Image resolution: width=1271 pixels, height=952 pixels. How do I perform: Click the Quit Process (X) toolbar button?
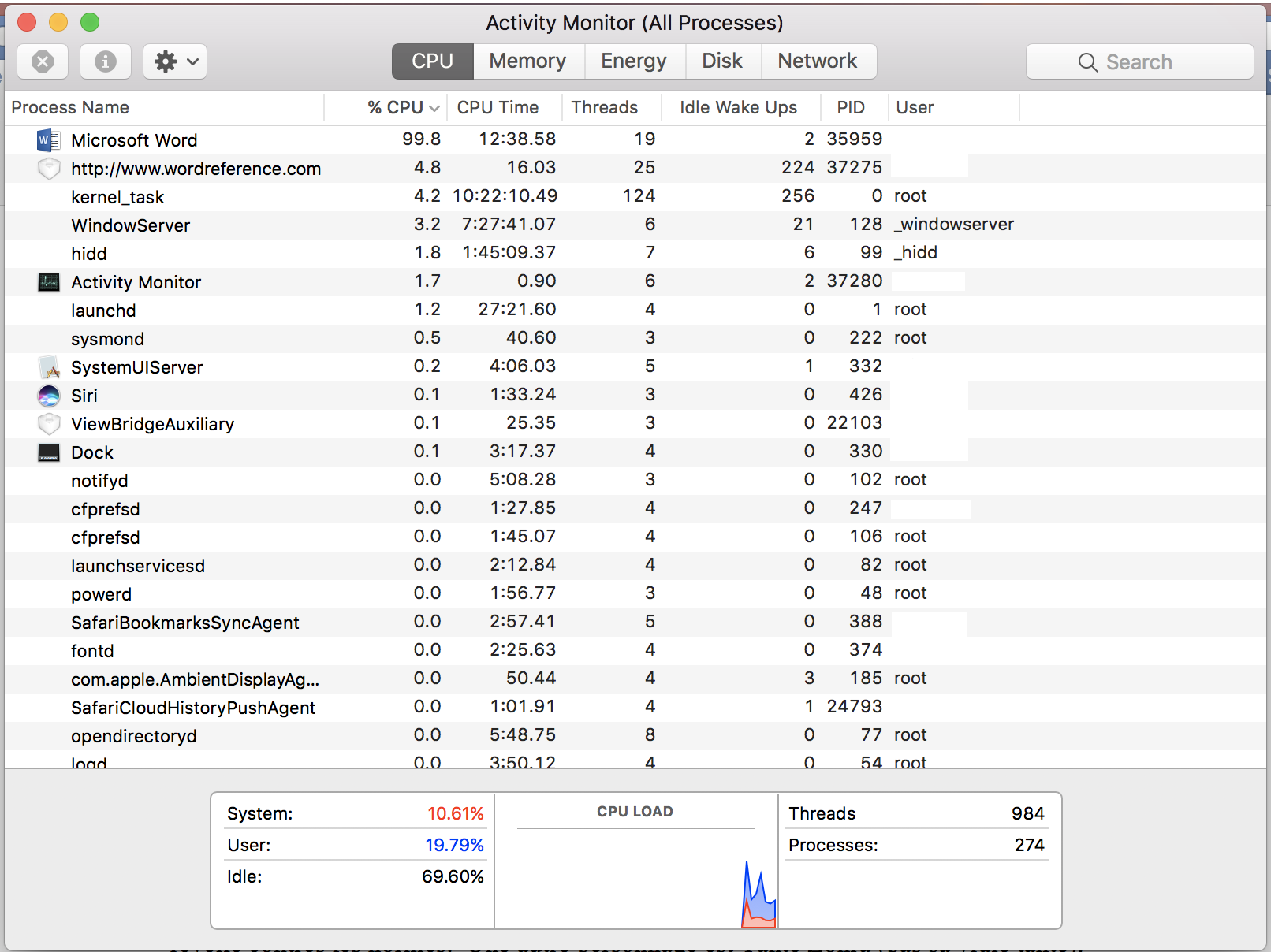[x=43, y=61]
